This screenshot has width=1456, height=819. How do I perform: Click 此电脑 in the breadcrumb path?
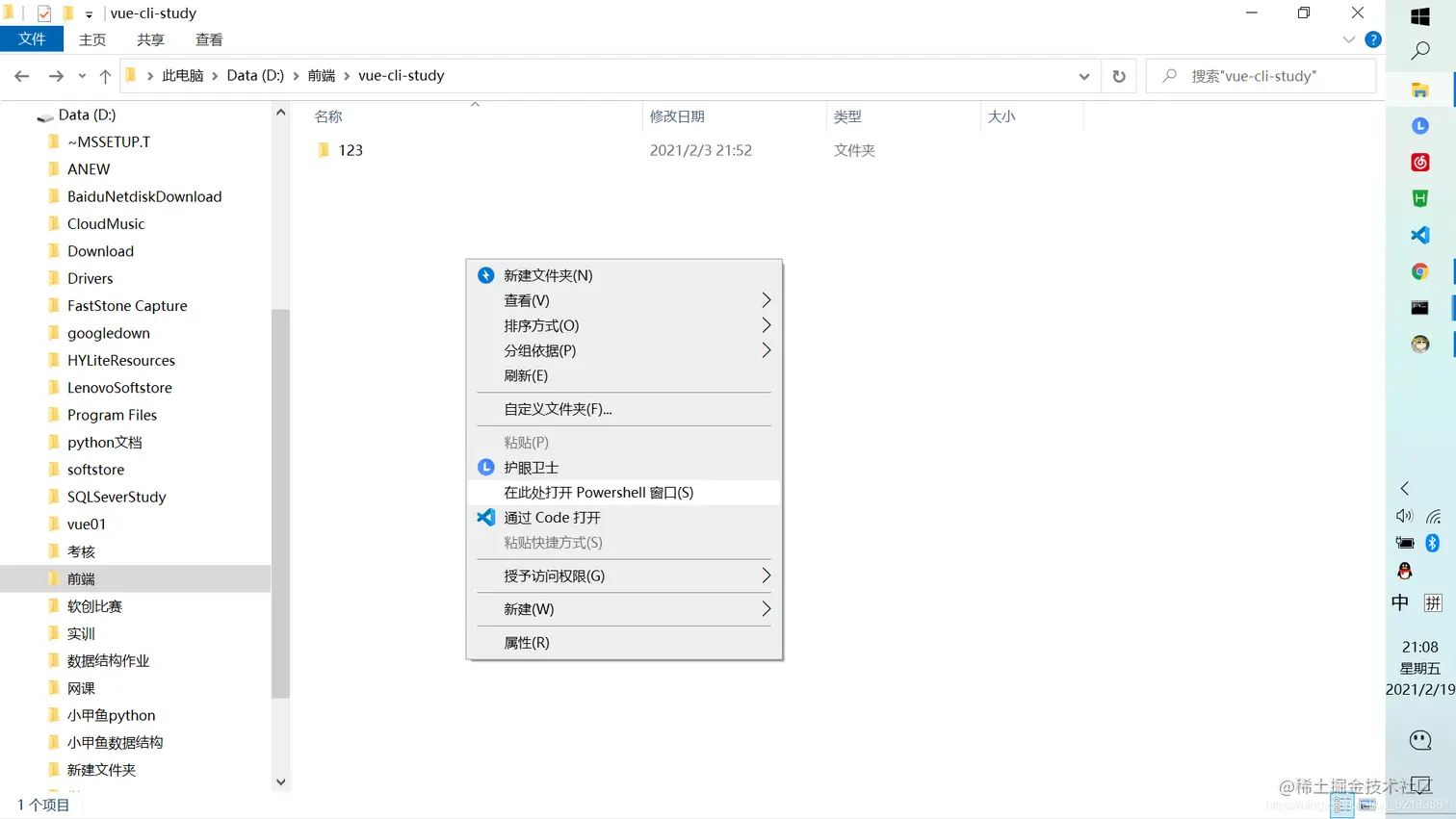[x=183, y=76]
